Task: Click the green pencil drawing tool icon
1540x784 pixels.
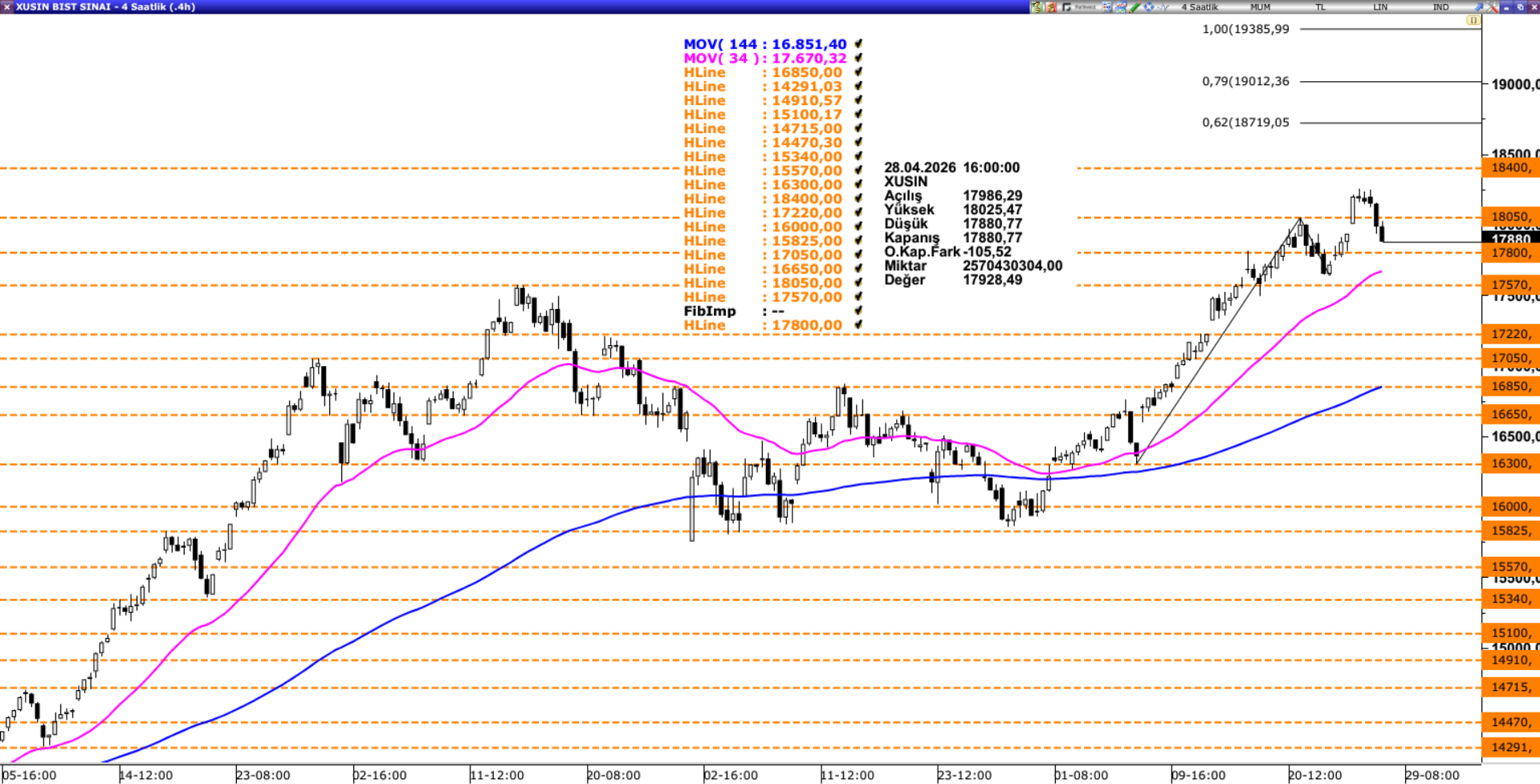Action: pyautogui.click(x=1135, y=7)
